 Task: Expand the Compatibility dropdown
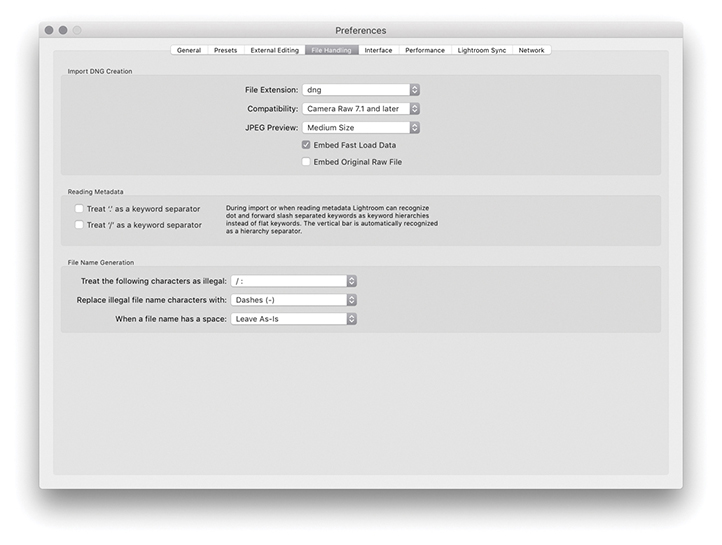(361, 109)
